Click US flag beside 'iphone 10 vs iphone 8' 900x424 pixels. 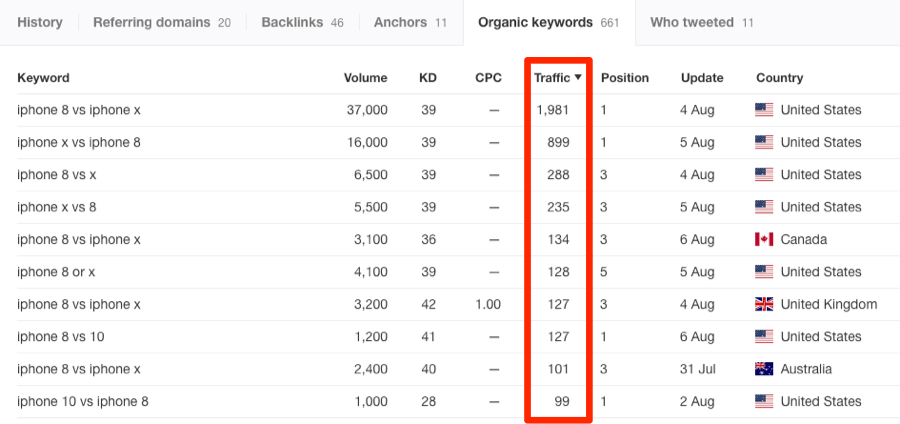(765, 402)
